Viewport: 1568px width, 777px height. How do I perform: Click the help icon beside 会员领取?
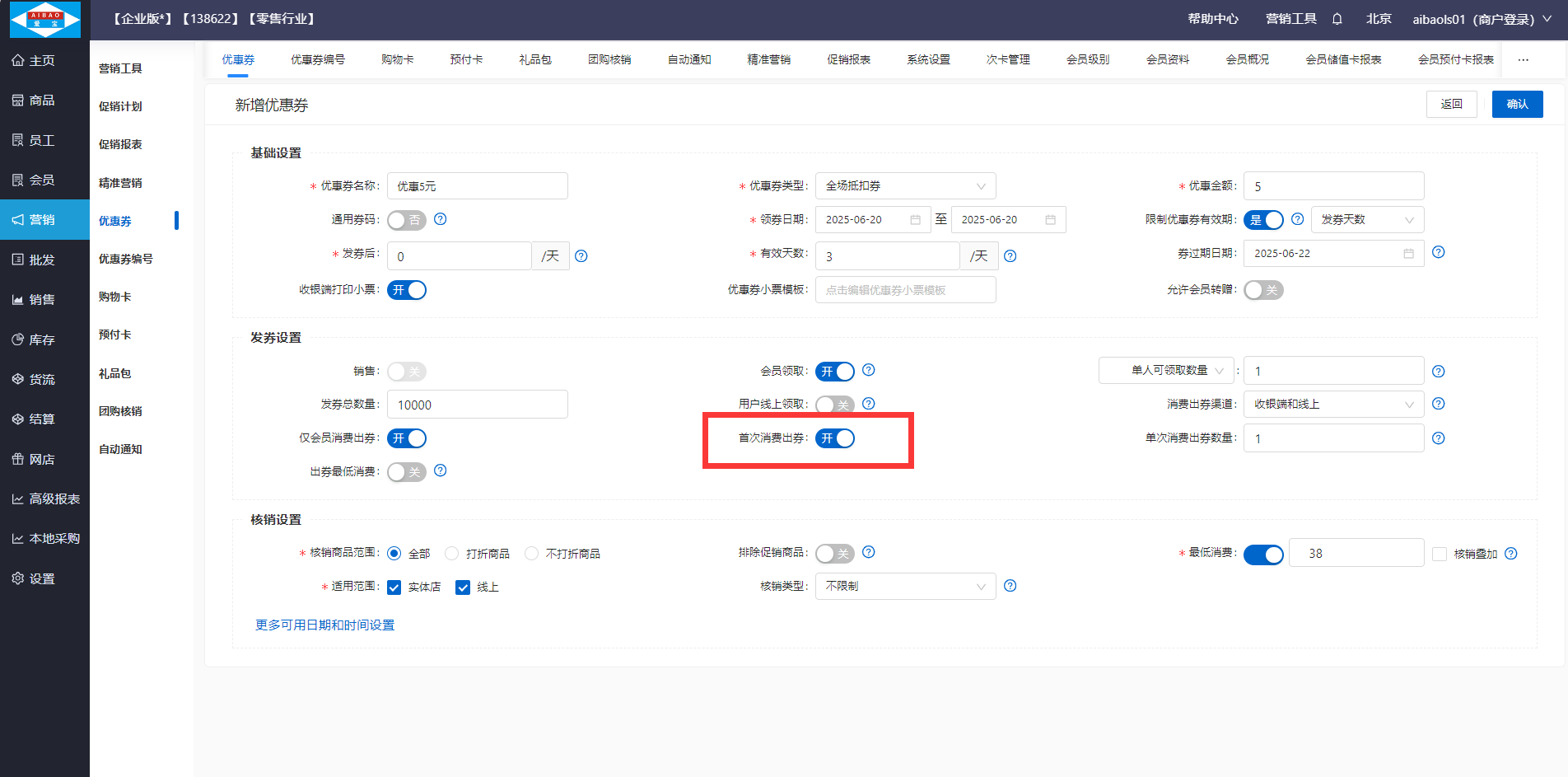(x=868, y=371)
